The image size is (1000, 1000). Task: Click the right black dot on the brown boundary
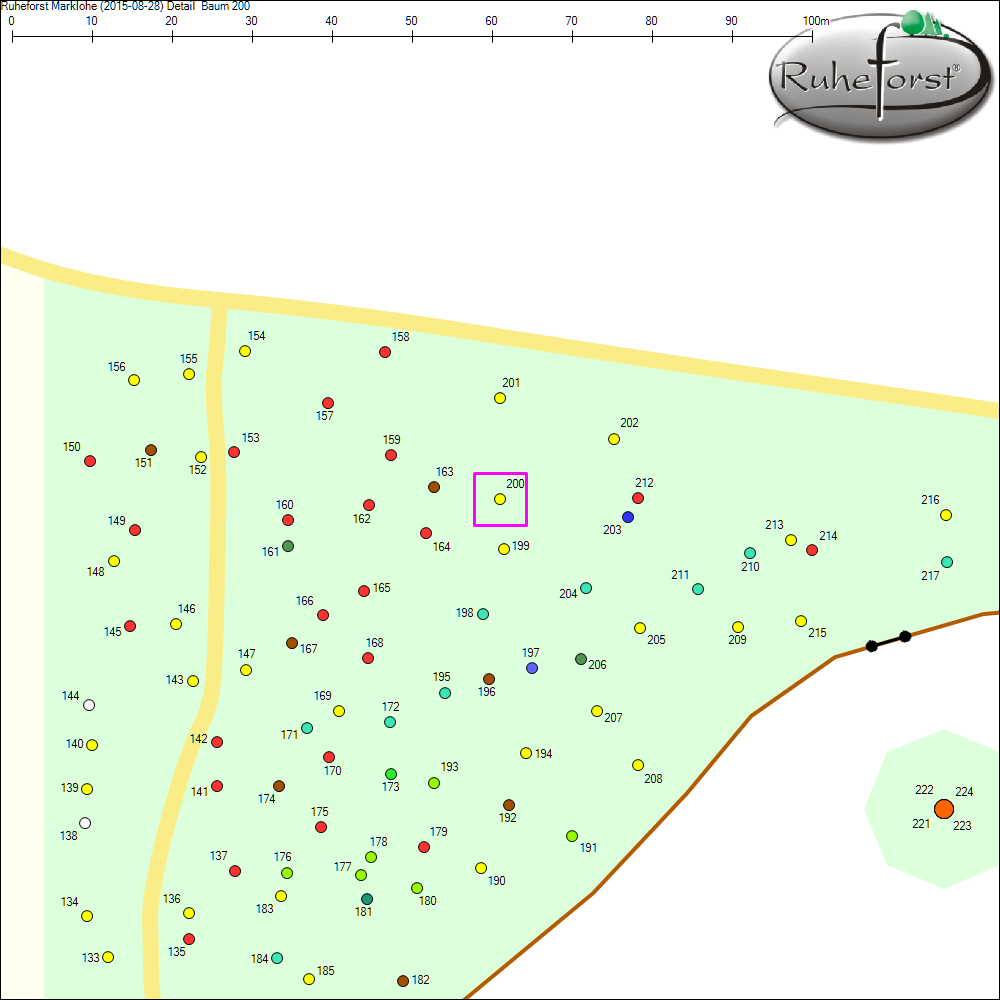tap(905, 636)
